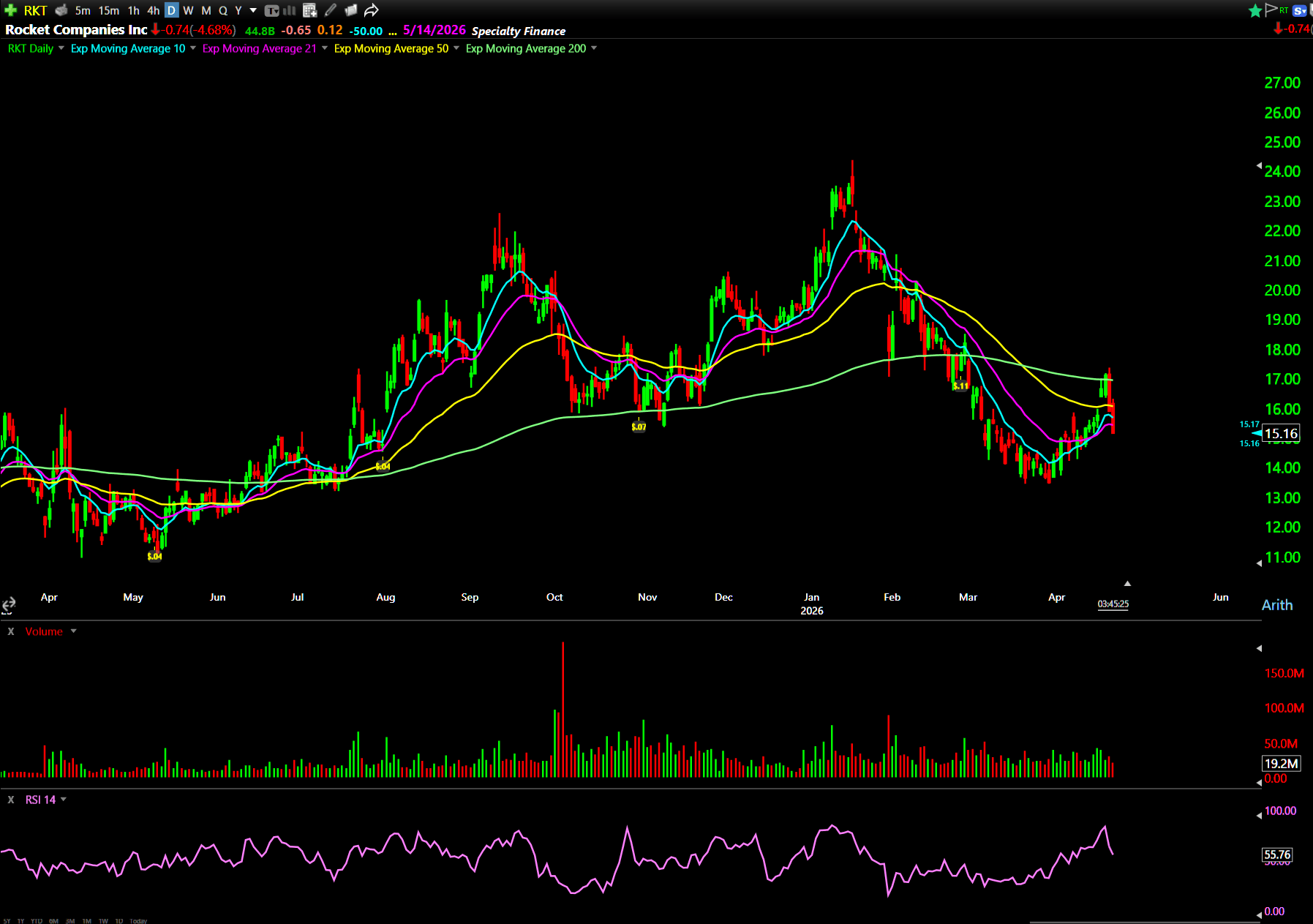The image size is (1313, 924).
Task: Expand the Exp Moving Average 10 dropdown
Action: [193, 48]
